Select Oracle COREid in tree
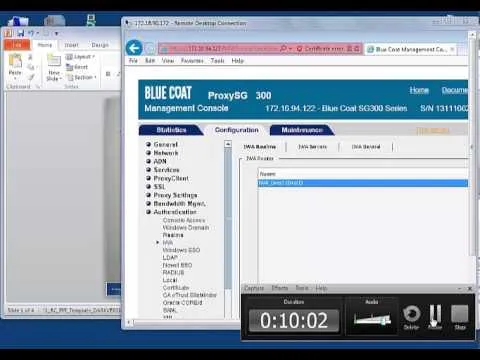This screenshot has width=480, height=360. [182, 303]
